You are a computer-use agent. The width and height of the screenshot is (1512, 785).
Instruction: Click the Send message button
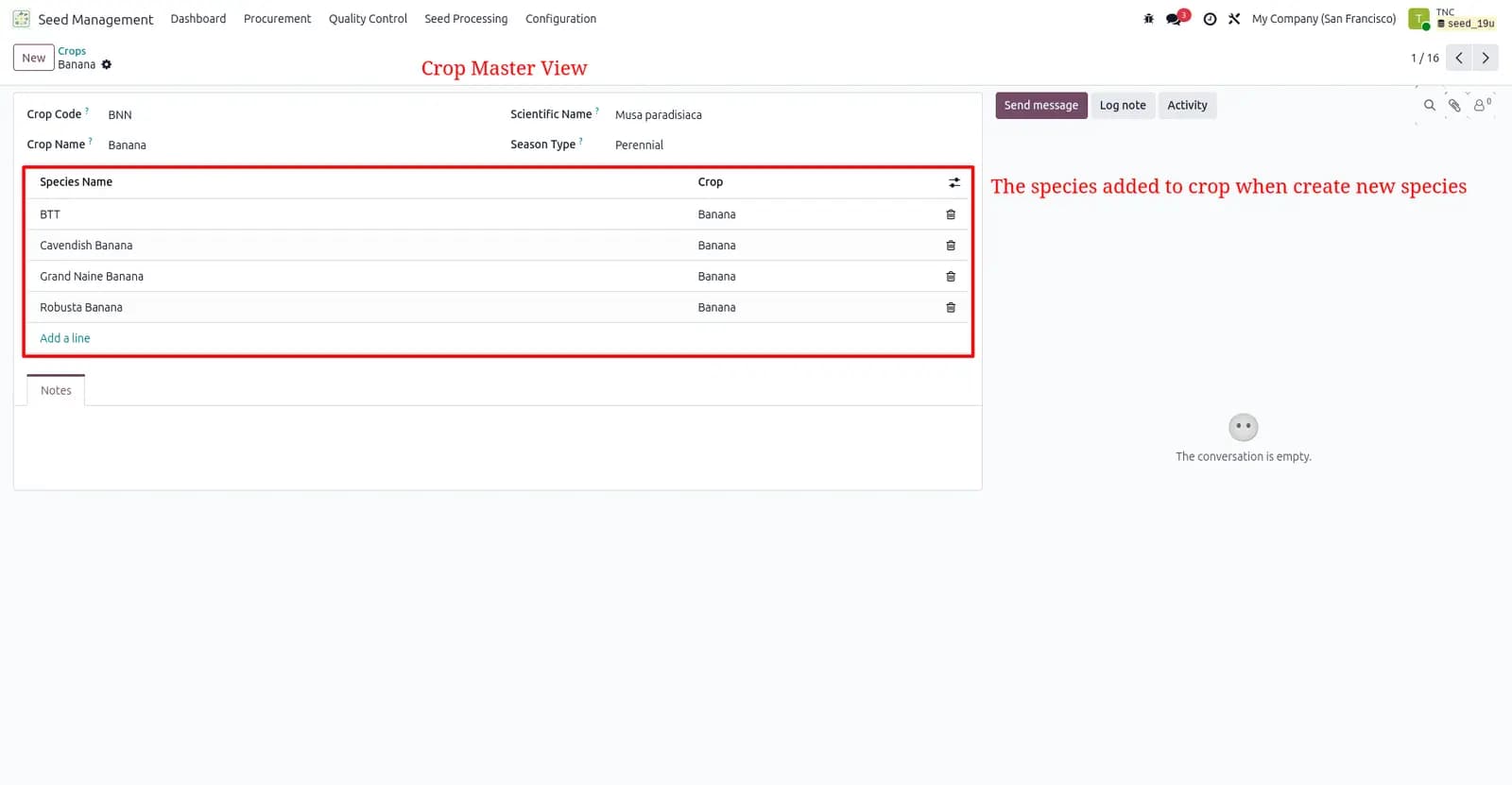click(x=1040, y=106)
